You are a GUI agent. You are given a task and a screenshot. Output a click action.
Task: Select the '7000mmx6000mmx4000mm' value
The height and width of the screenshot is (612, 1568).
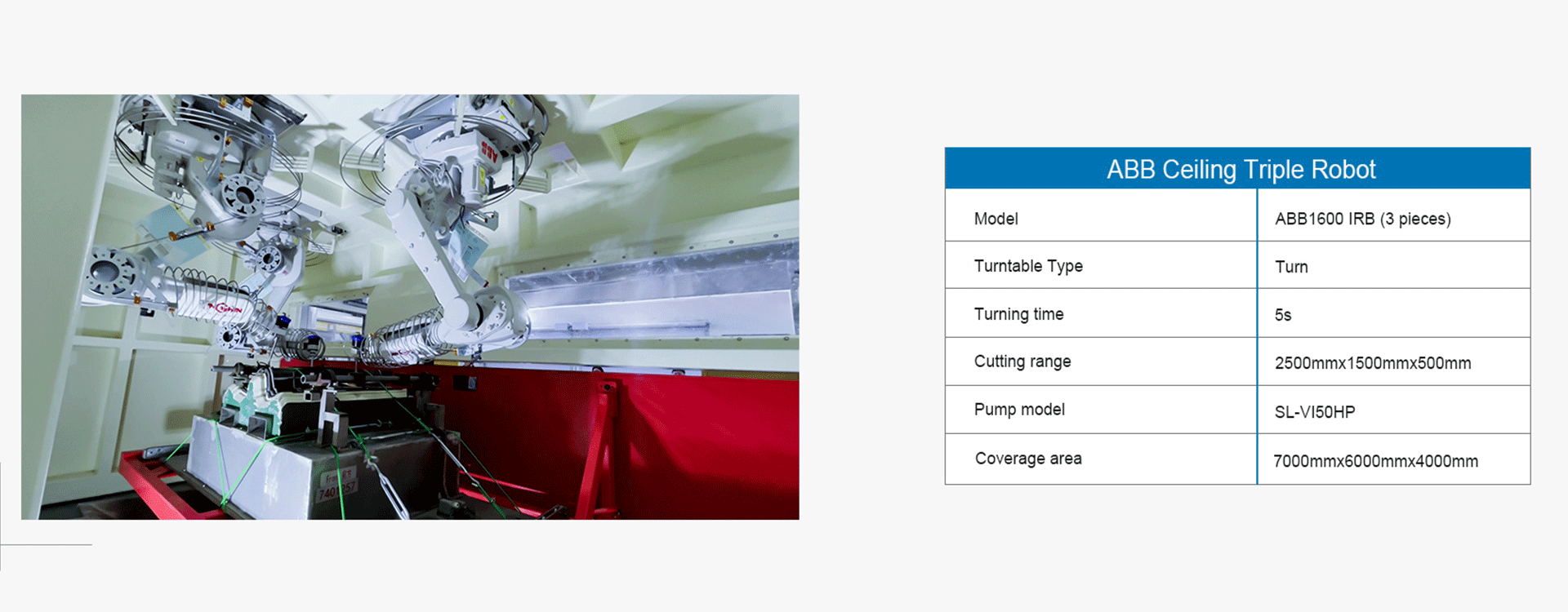pos(1376,461)
